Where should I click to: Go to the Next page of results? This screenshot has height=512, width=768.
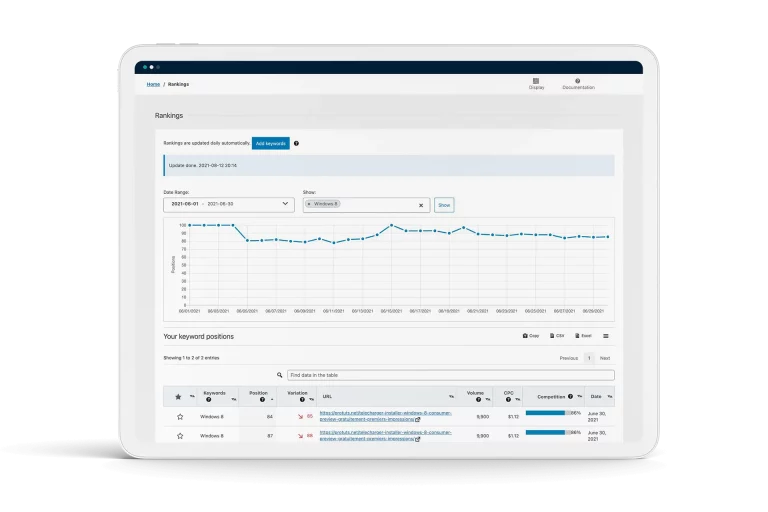605,357
